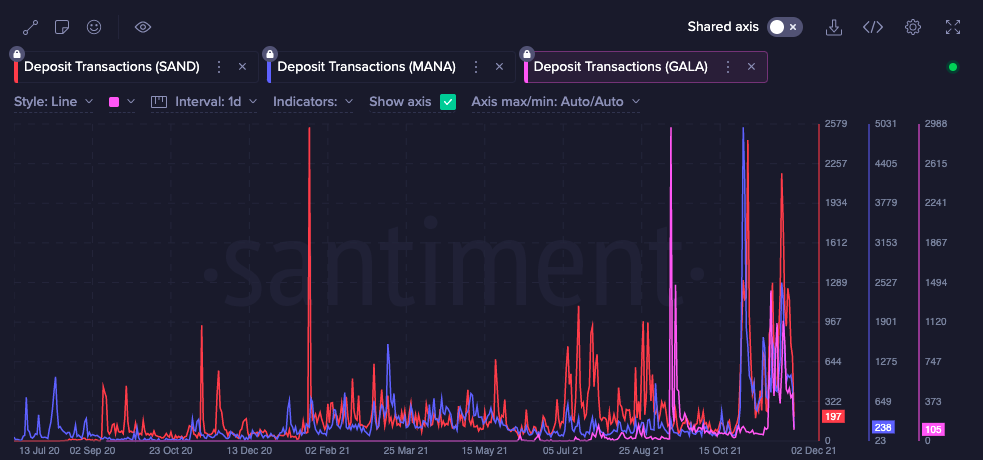Click the 25 Aug 21 date label

click(641, 450)
